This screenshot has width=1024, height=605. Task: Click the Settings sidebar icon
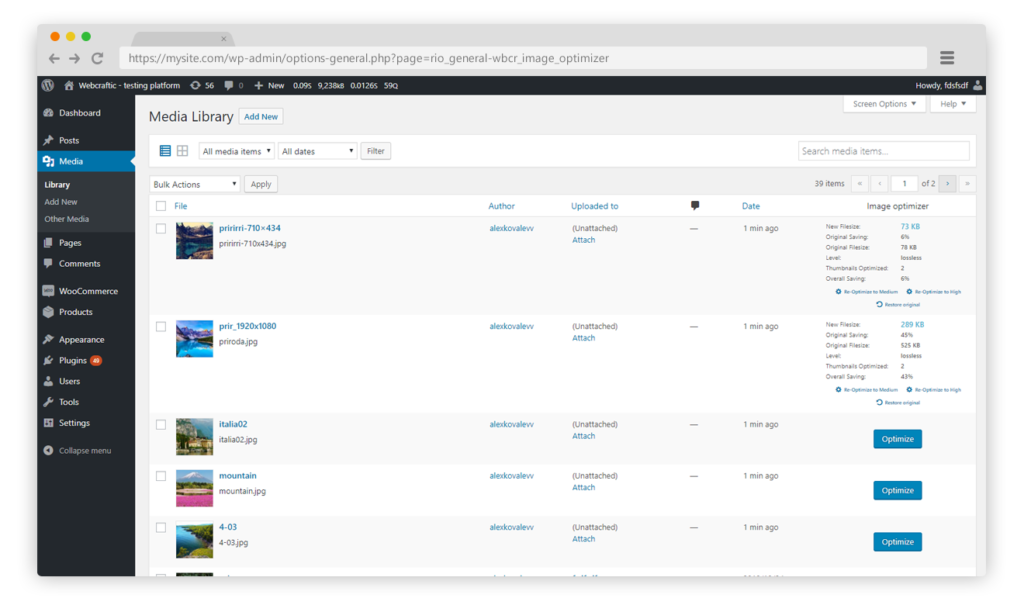[x=48, y=423]
